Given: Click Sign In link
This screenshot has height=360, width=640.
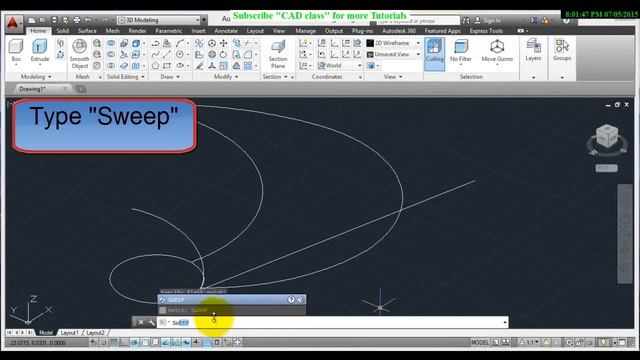Looking at the screenshot, I should (488, 20).
